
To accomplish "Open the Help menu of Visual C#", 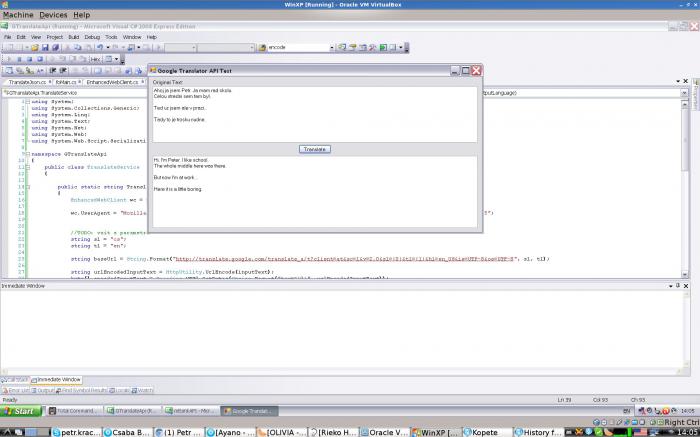I will 152,37.
